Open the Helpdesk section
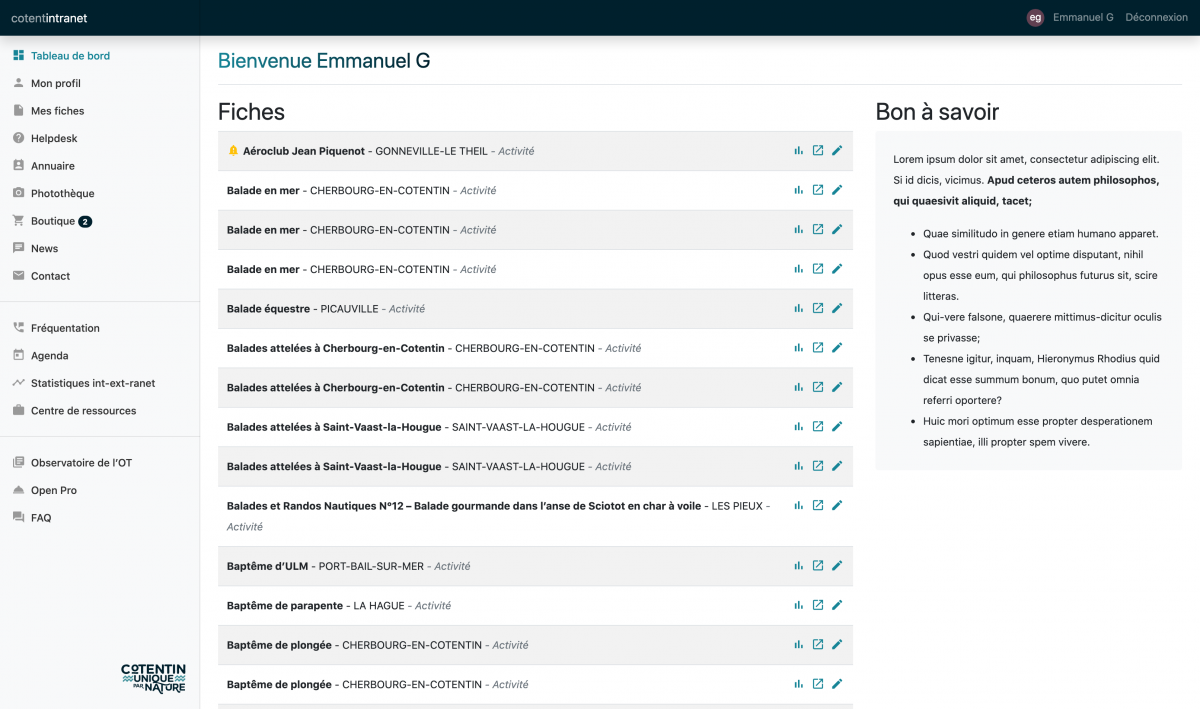This screenshot has width=1200, height=709. click(54, 138)
